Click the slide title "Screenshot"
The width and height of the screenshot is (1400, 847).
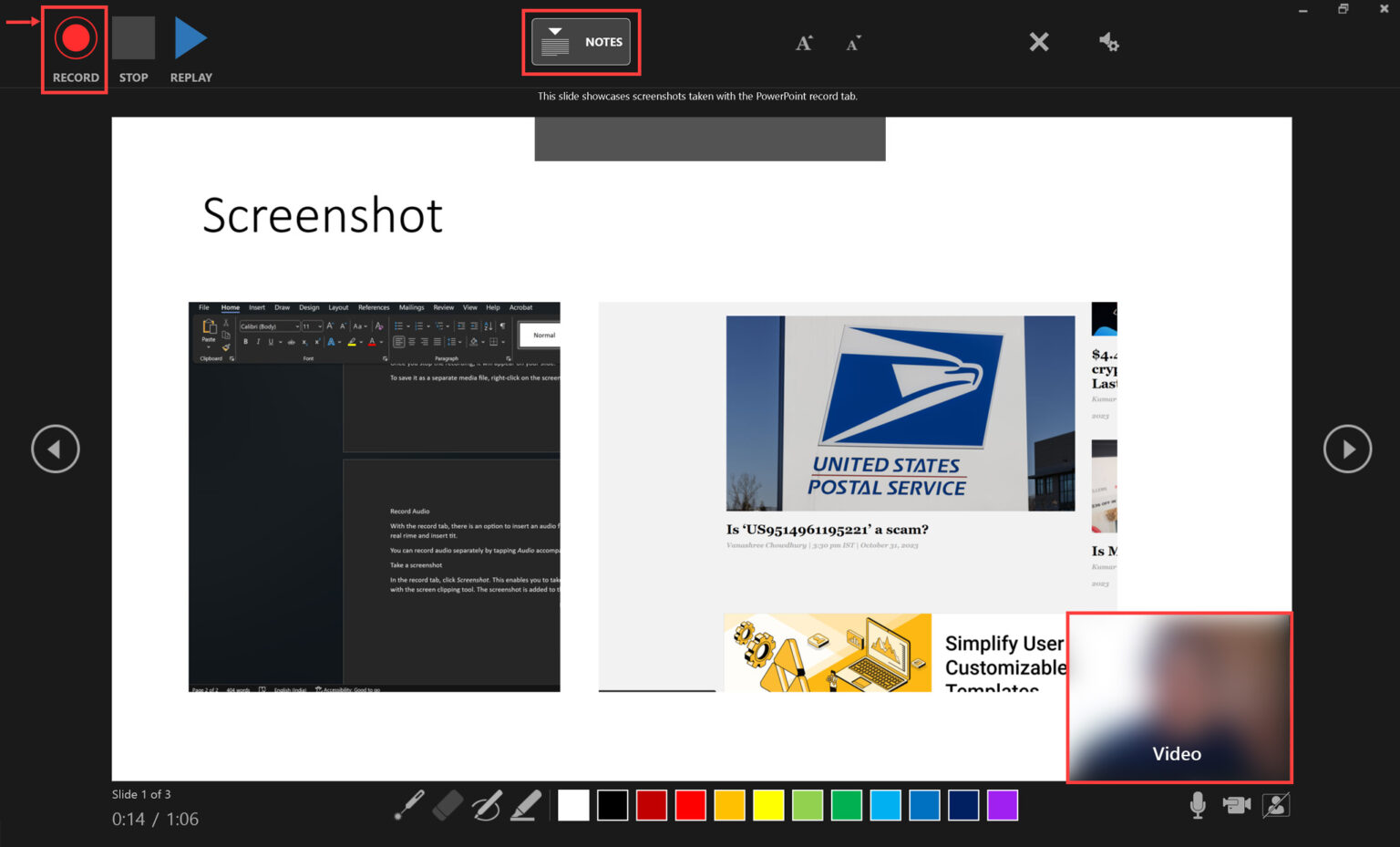click(x=323, y=215)
